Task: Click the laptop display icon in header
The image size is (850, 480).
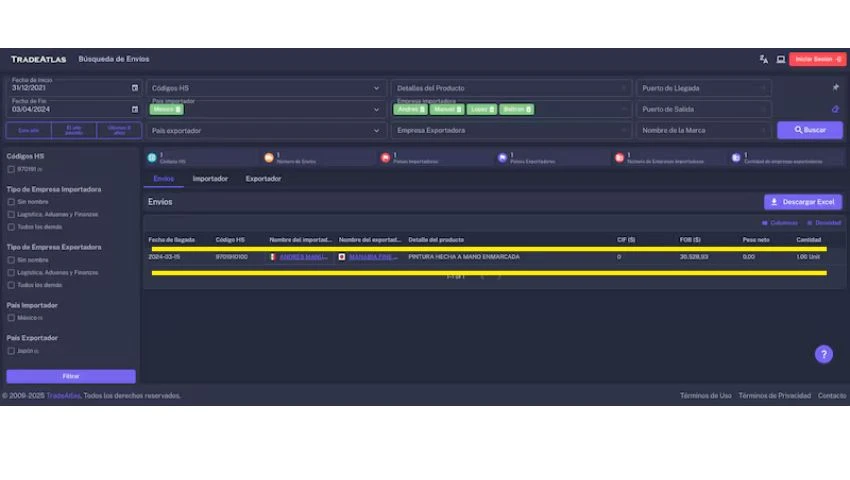Action: click(780, 59)
